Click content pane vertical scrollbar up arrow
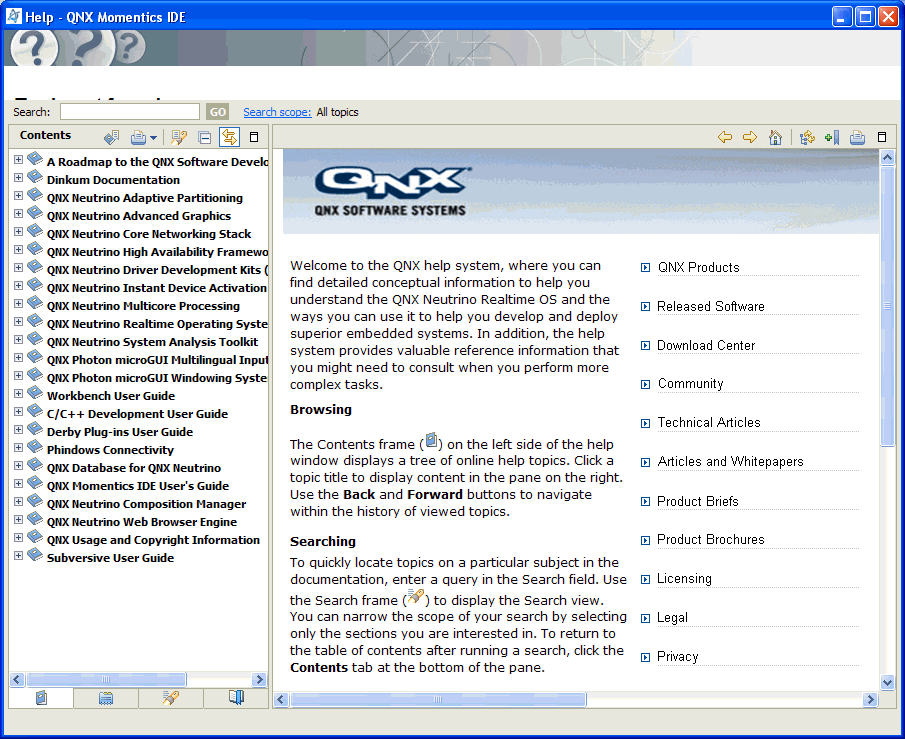This screenshot has height=739, width=905. tap(887, 157)
